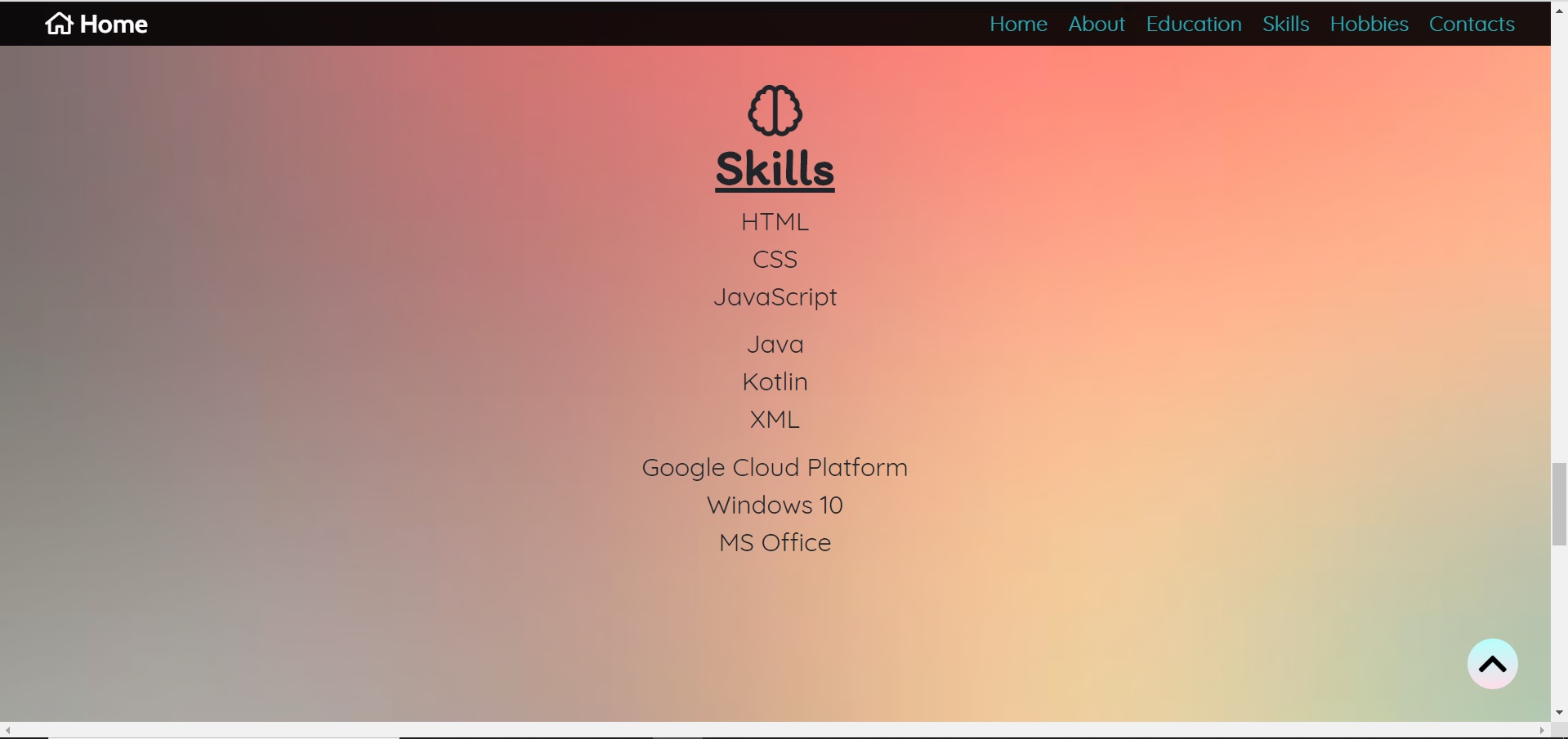Navigate to Education in the navbar

[x=1194, y=24]
